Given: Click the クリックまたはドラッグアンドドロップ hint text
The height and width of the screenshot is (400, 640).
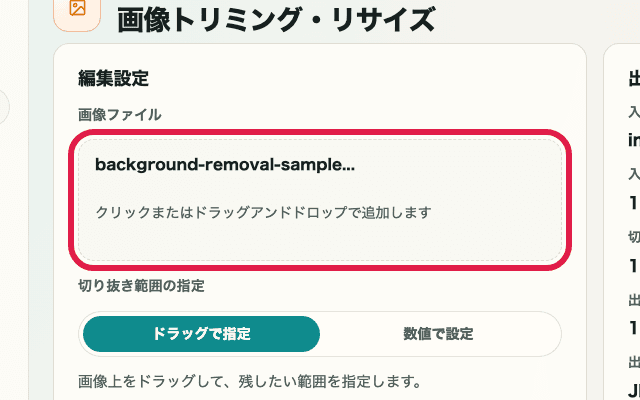Looking at the screenshot, I should pyautogui.click(x=262, y=212).
